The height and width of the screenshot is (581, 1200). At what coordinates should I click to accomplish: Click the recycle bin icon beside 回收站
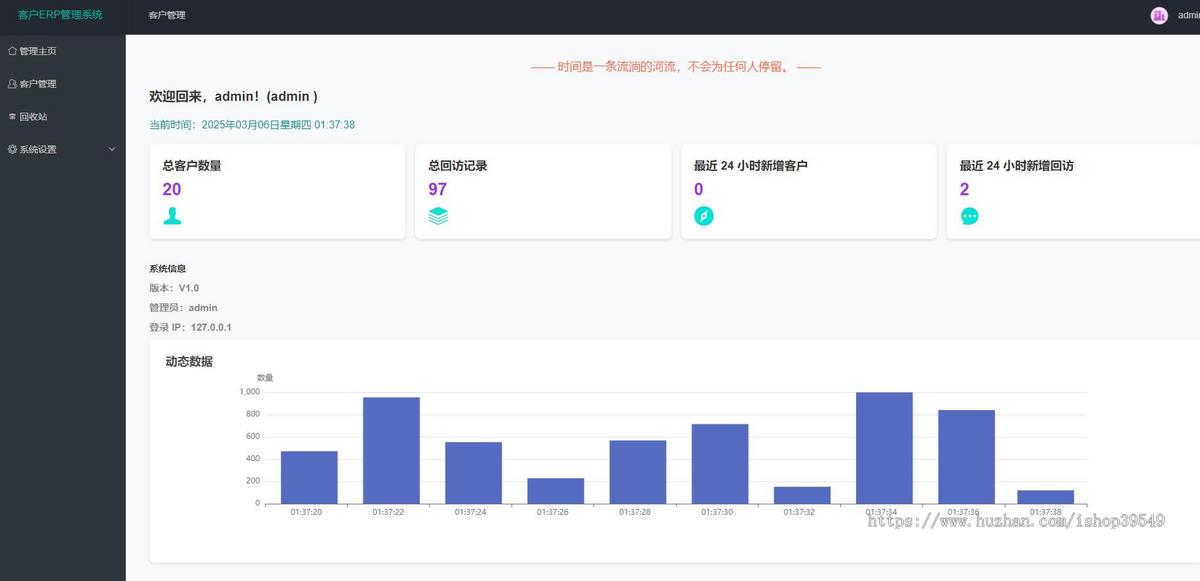point(12,117)
